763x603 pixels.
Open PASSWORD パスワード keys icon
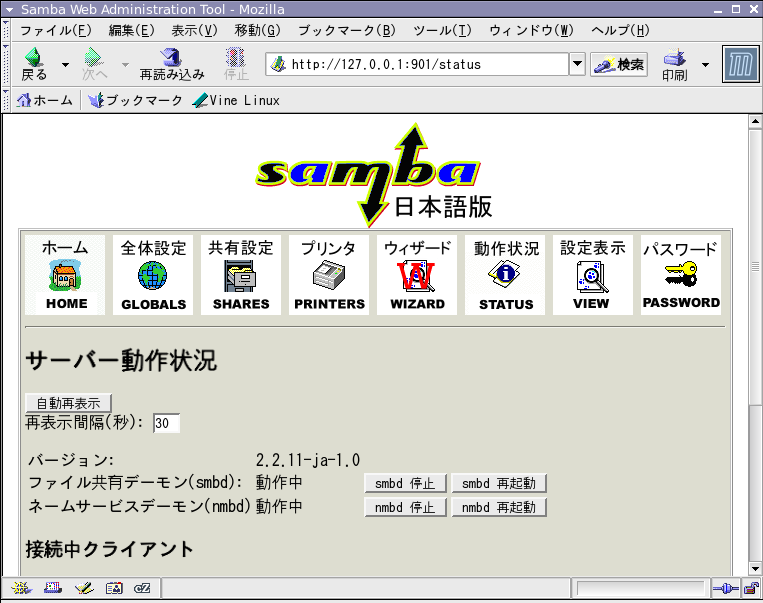[x=681, y=275]
